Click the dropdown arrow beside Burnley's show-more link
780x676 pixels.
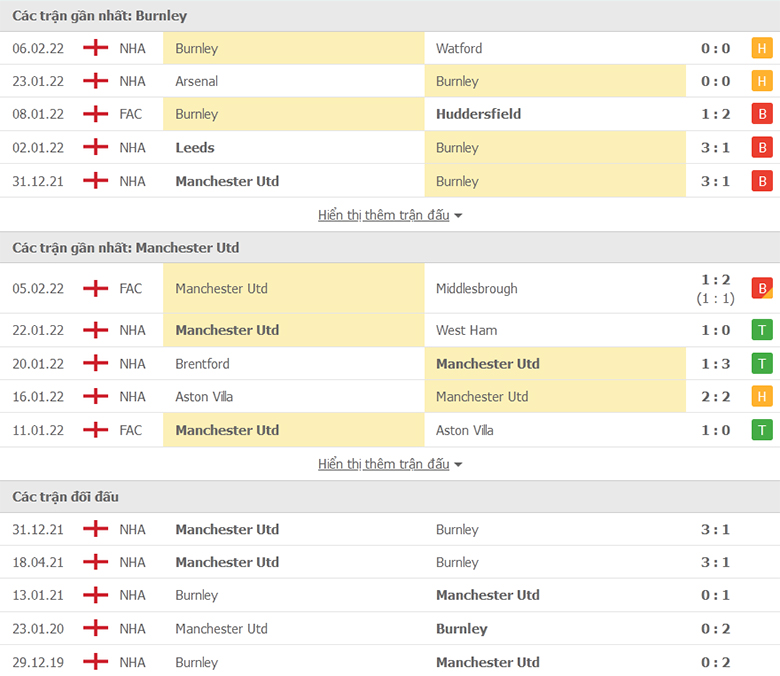click(458, 216)
